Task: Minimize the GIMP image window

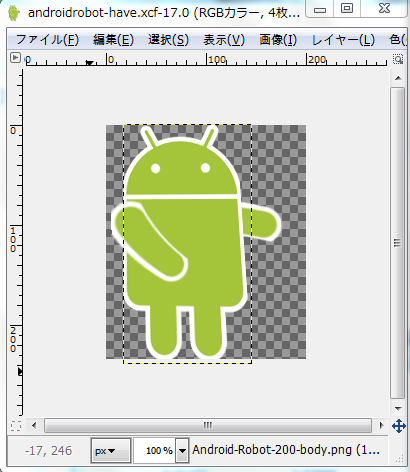Action: (x=320, y=9)
